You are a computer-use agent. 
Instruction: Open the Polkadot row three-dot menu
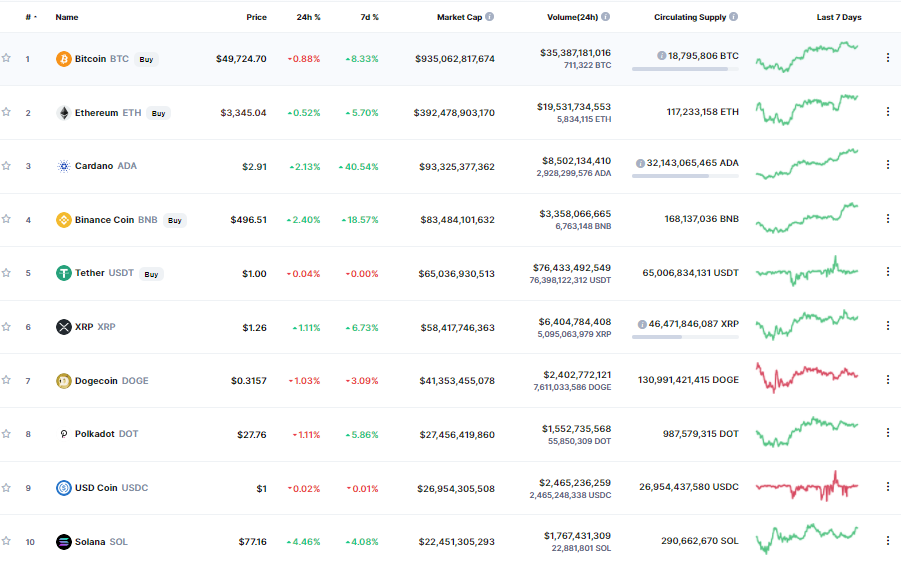(x=888, y=433)
